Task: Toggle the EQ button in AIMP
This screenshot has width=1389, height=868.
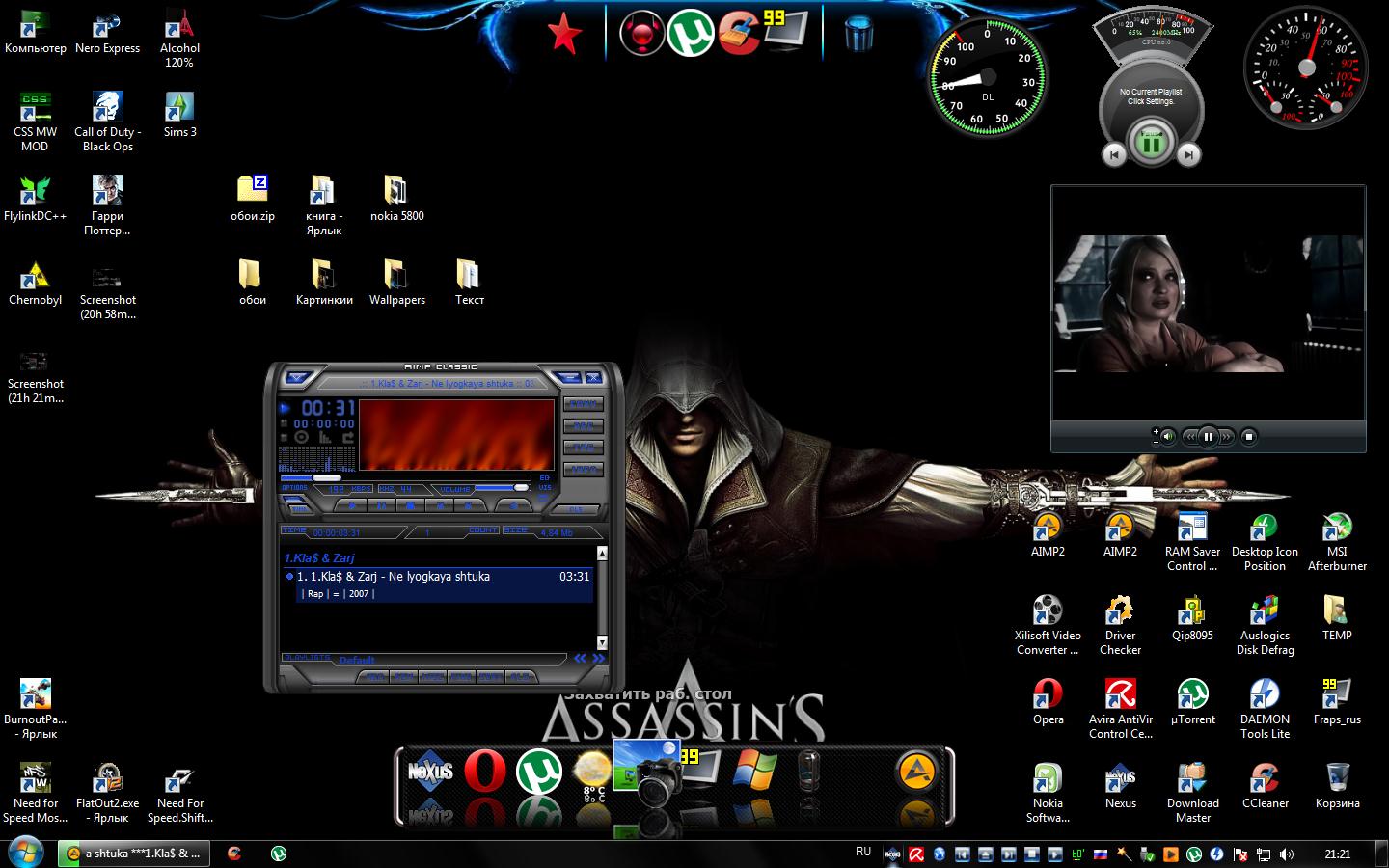Action: point(545,477)
